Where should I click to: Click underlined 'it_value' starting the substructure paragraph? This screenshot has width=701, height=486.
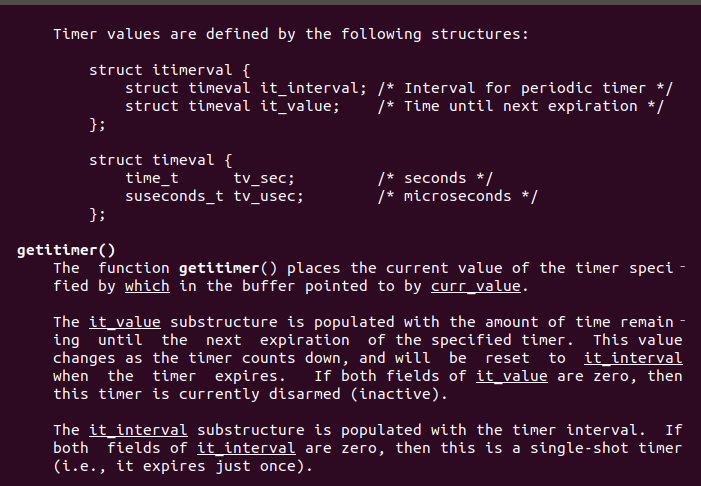(125, 322)
